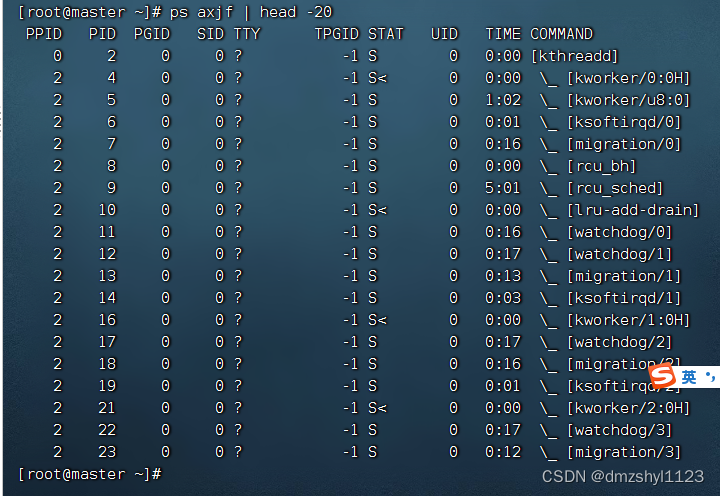Click the [migration/0] process entry
This screenshot has width=720, height=496.
pyautogui.click(x=624, y=144)
